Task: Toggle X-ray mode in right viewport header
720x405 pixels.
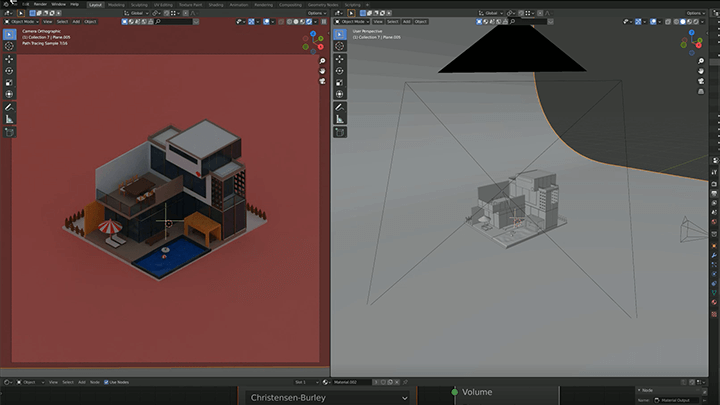Action: (668, 22)
